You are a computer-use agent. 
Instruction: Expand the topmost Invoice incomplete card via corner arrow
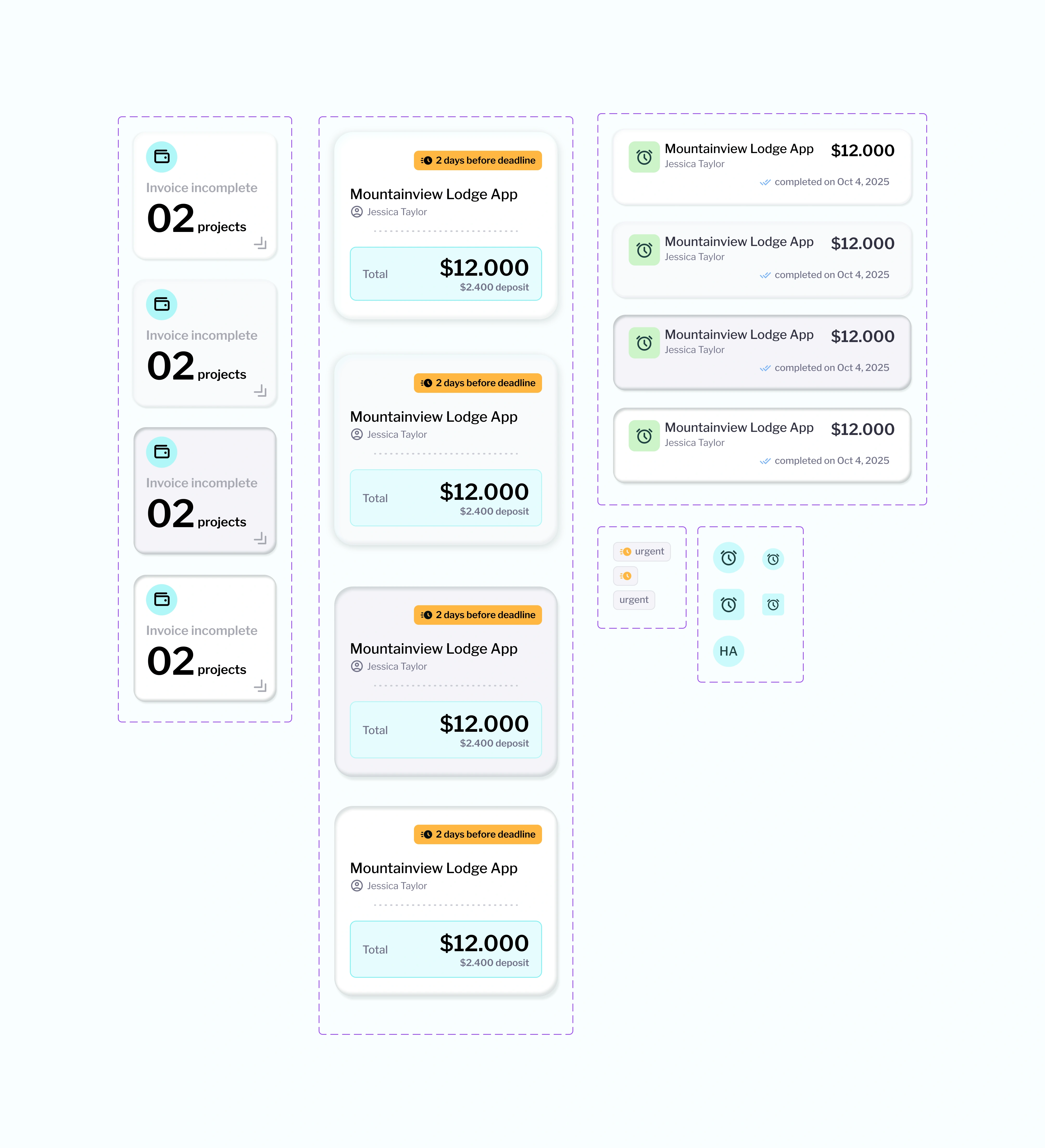[x=260, y=243]
